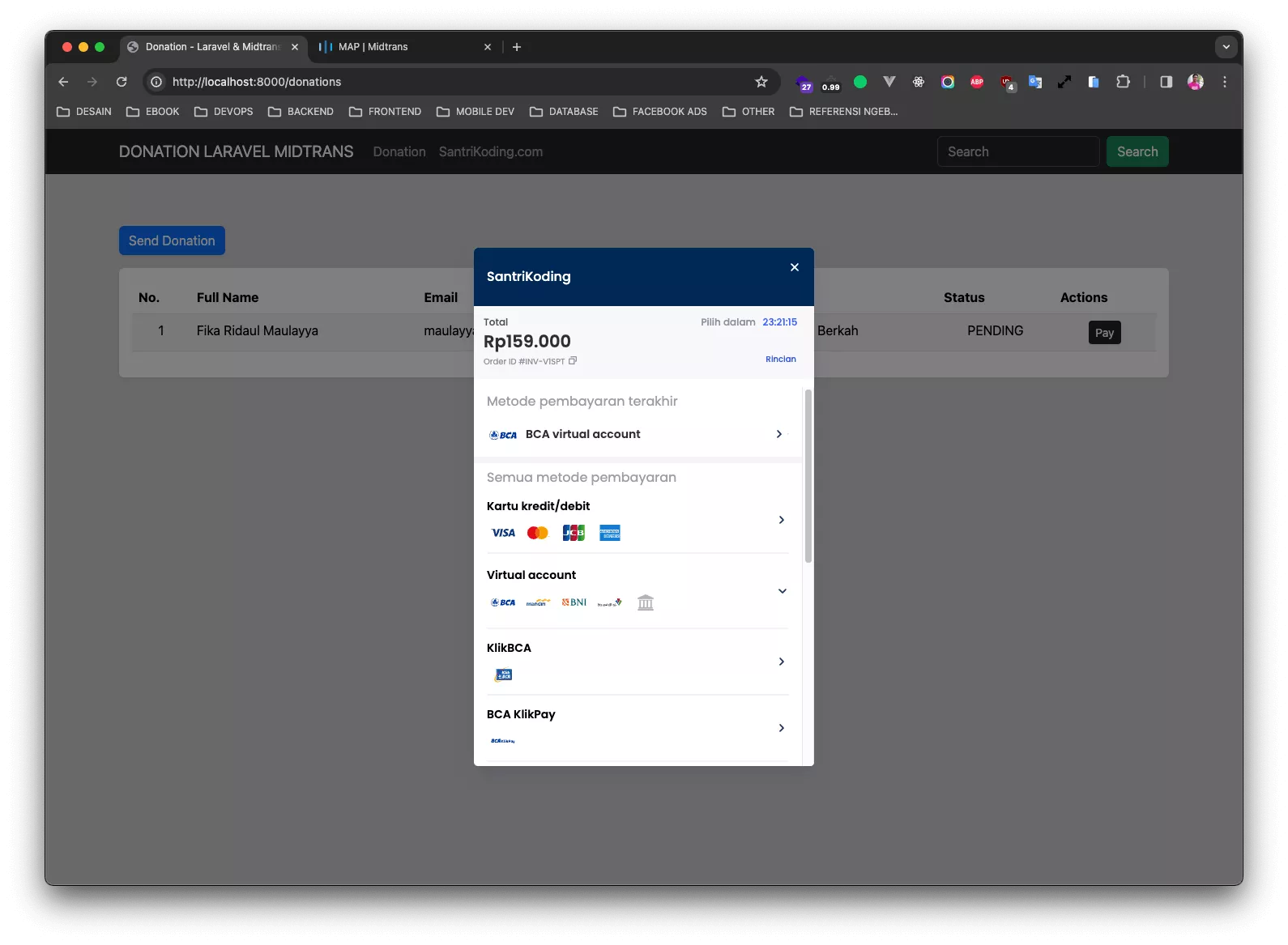Open FRONTEND bookmarks folder
This screenshot has width=1288, height=945.
[x=385, y=112]
